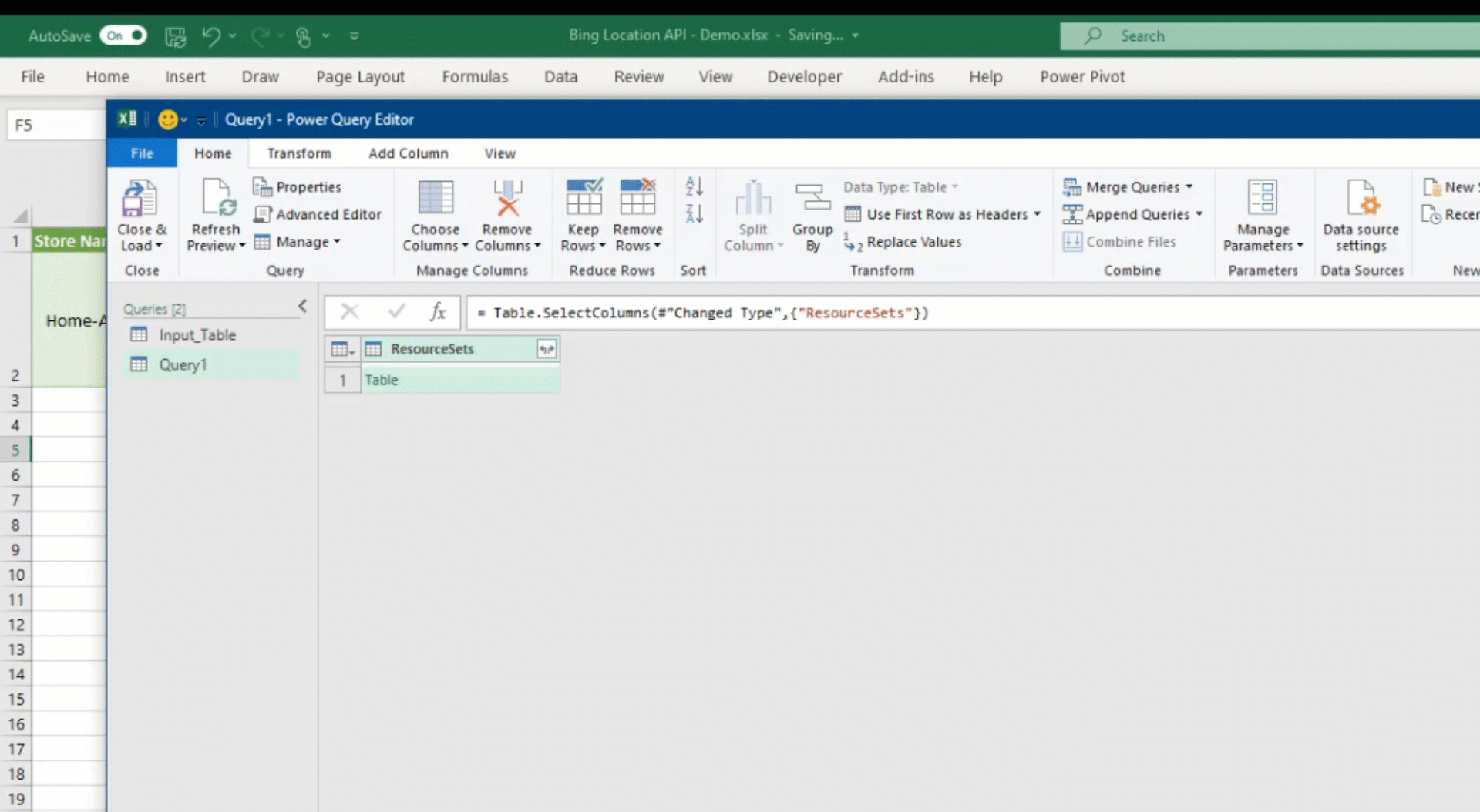Click the Close & Load icon

(140, 199)
